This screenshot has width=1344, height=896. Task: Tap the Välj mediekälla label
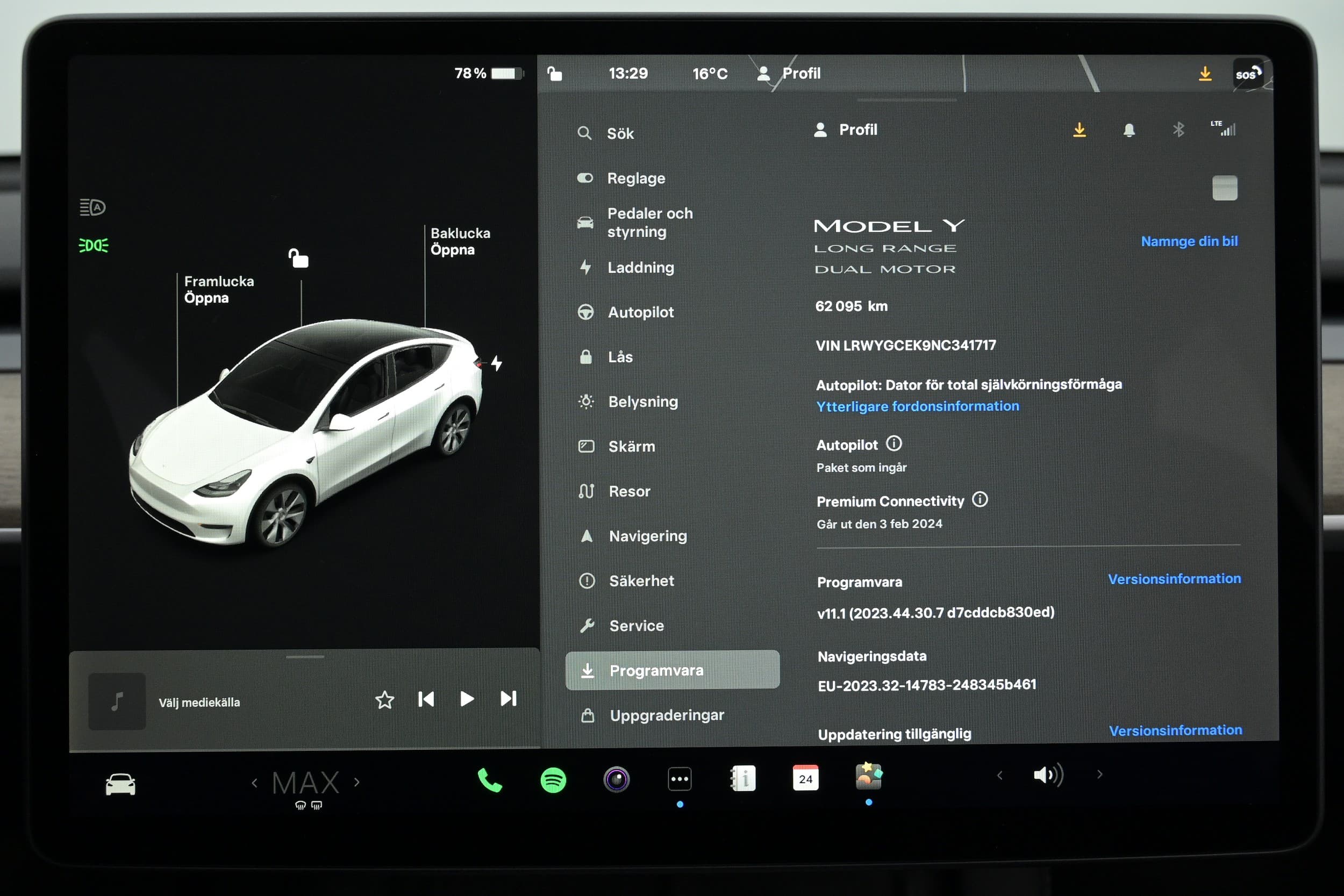click(199, 703)
